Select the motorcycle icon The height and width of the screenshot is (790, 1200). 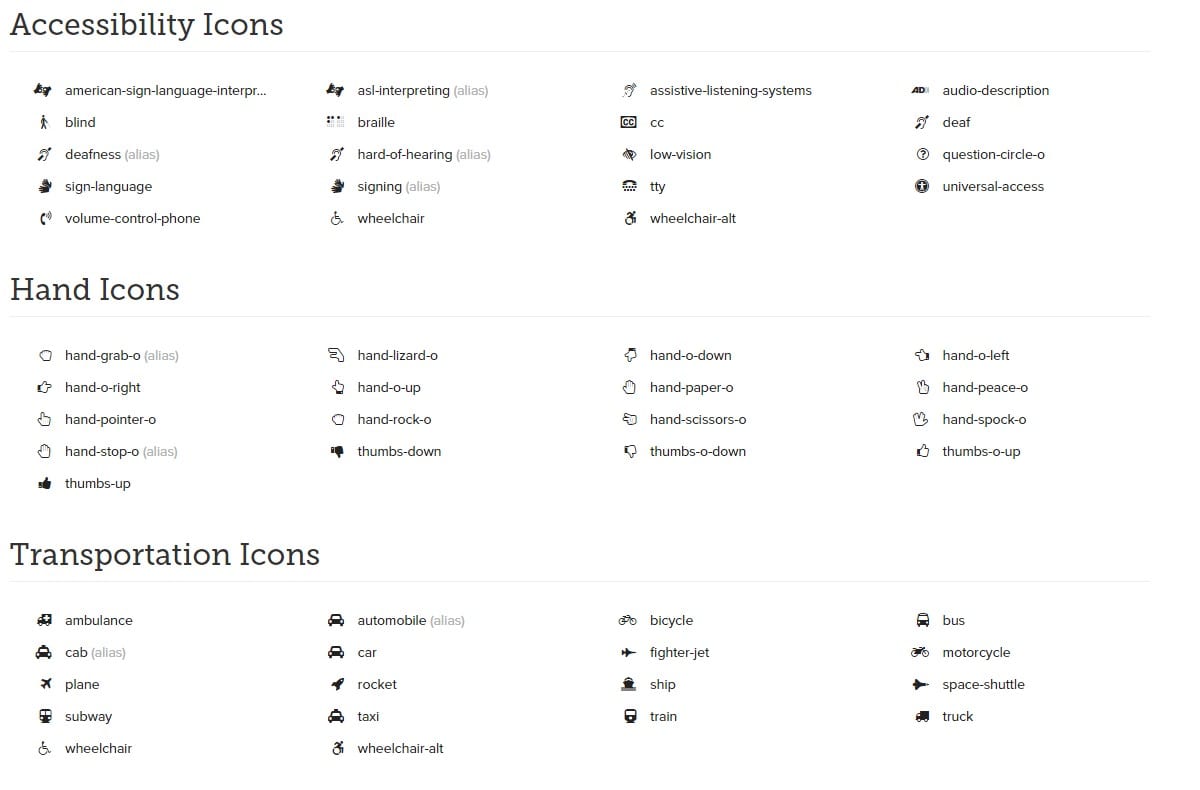pyautogui.click(x=920, y=652)
